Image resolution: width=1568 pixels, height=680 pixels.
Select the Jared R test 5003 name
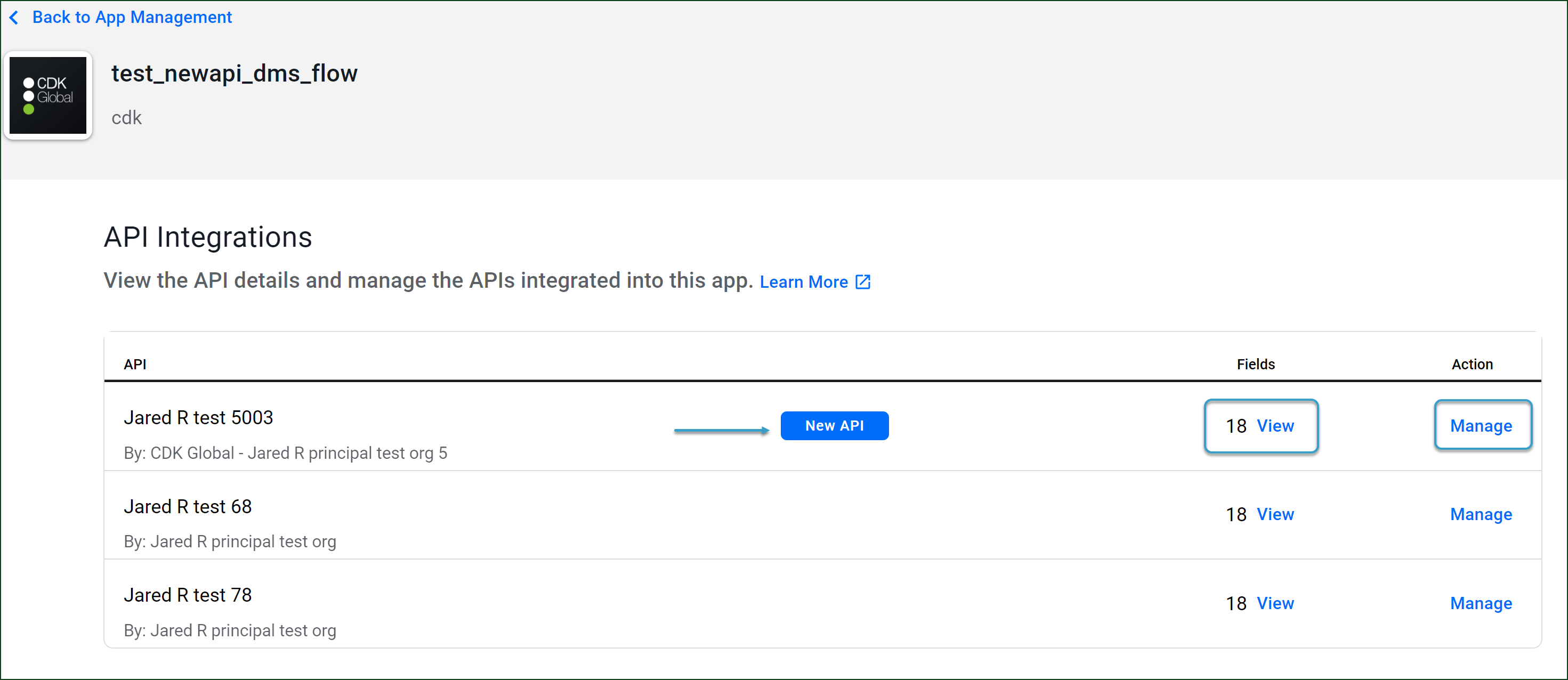198,418
